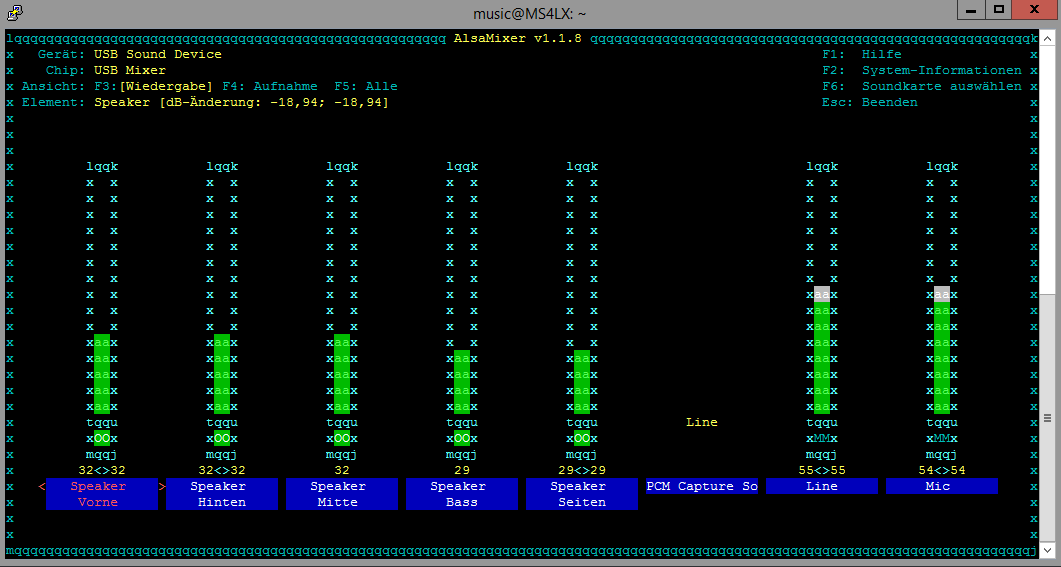This screenshot has height=567, width=1061.
Task: Click the 29<>29 value under Speaker Seiten
Action: pyautogui.click(x=582, y=470)
